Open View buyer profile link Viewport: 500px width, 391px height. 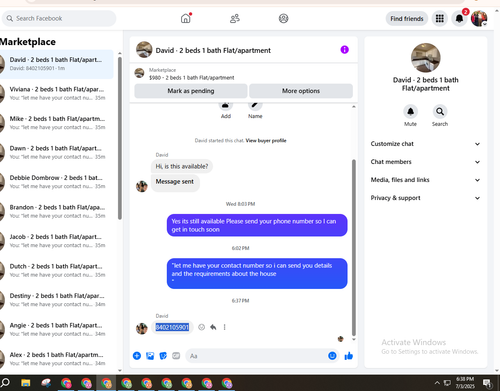coord(266,140)
